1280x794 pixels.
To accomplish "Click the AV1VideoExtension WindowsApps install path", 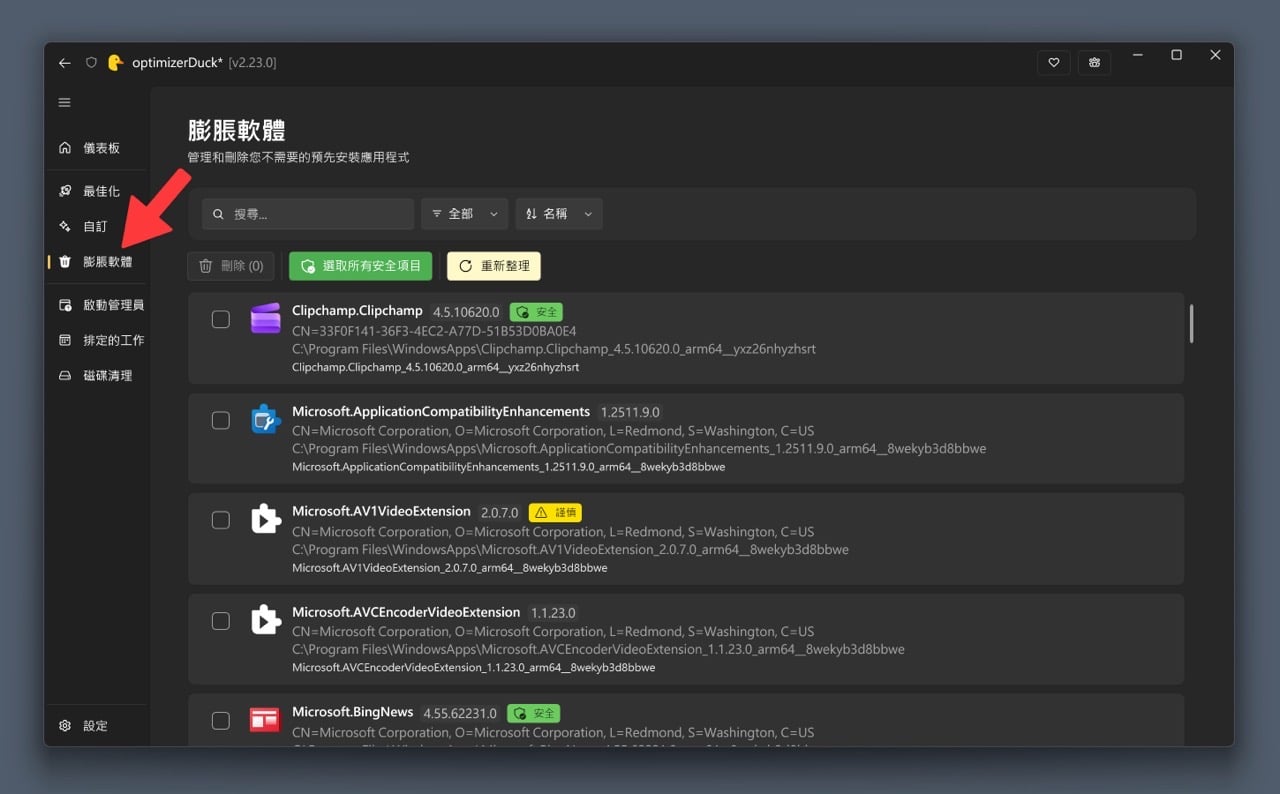I will [570, 550].
